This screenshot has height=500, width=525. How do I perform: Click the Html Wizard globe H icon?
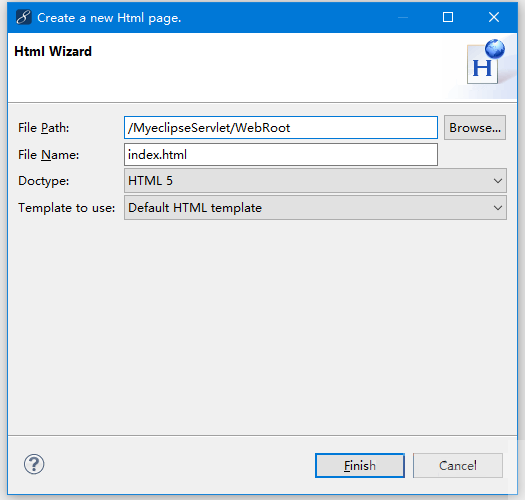[x=486, y=62]
